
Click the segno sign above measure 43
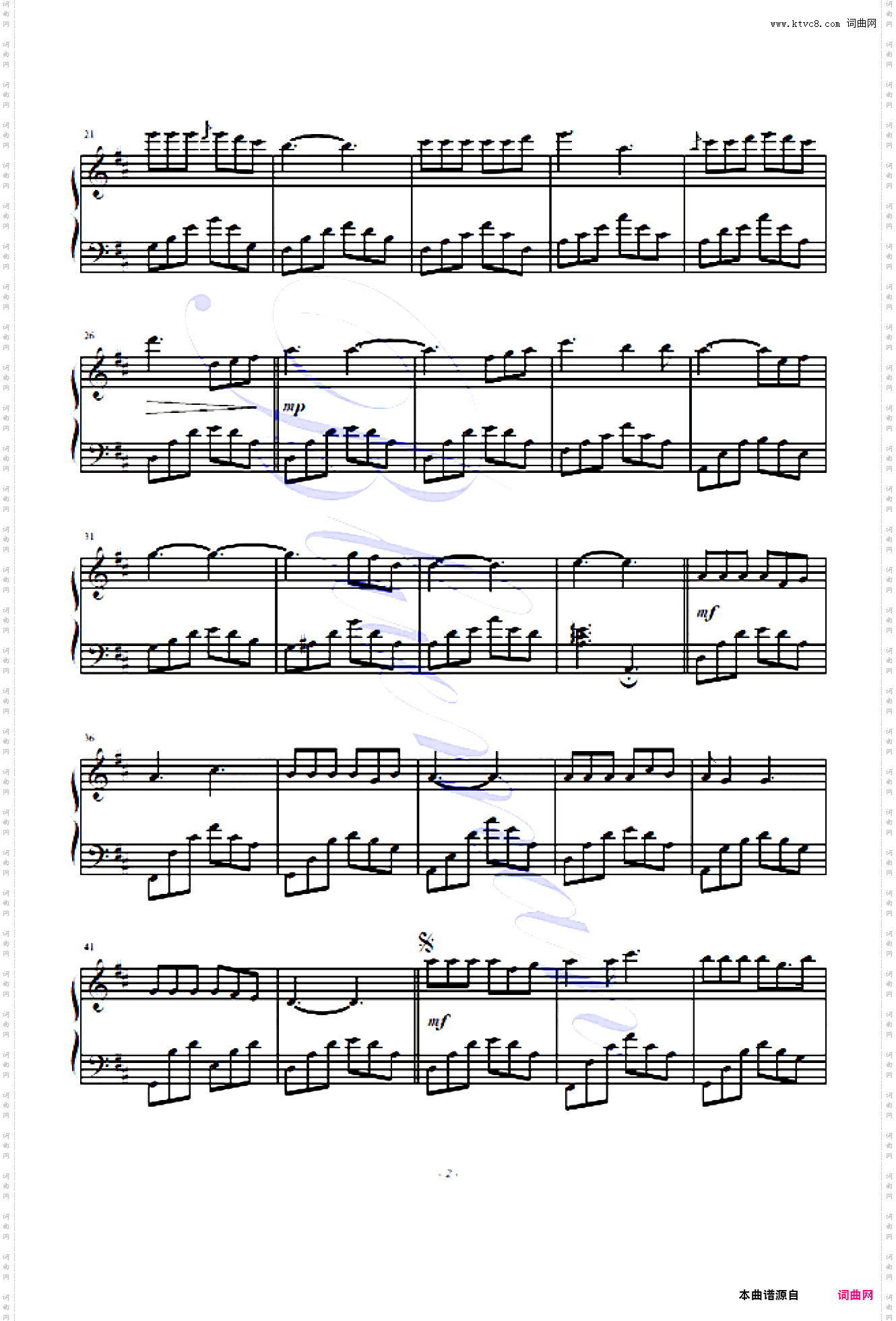tap(426, 942)
